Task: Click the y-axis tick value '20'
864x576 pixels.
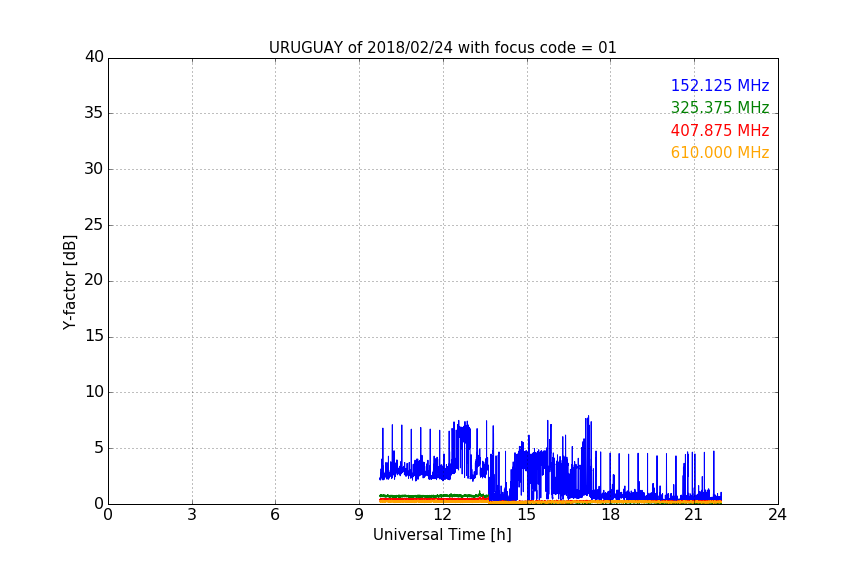Action: pyautogui.click(x=94, y=280)
